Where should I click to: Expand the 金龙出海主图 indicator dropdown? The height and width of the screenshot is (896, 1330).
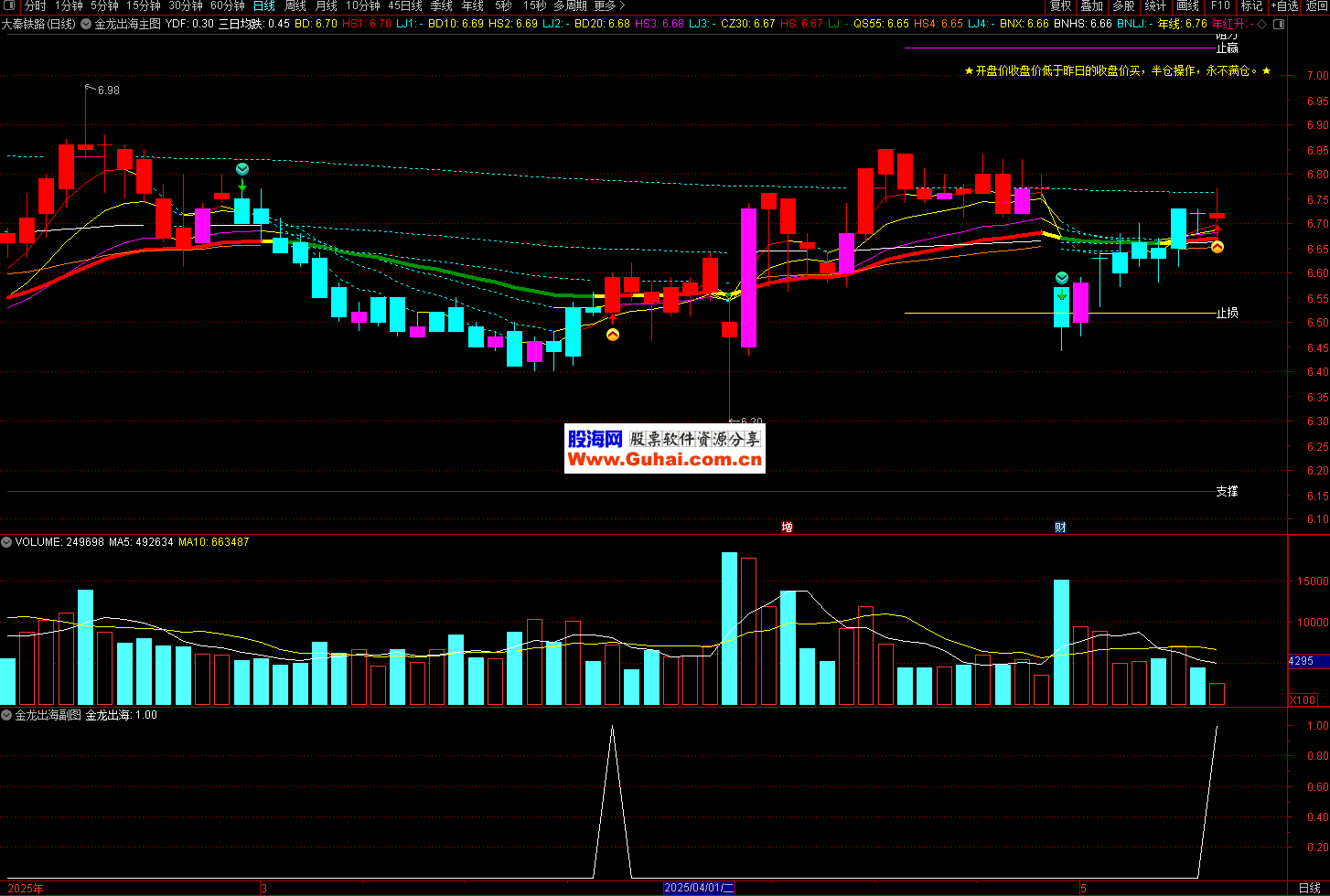point(86,24)
